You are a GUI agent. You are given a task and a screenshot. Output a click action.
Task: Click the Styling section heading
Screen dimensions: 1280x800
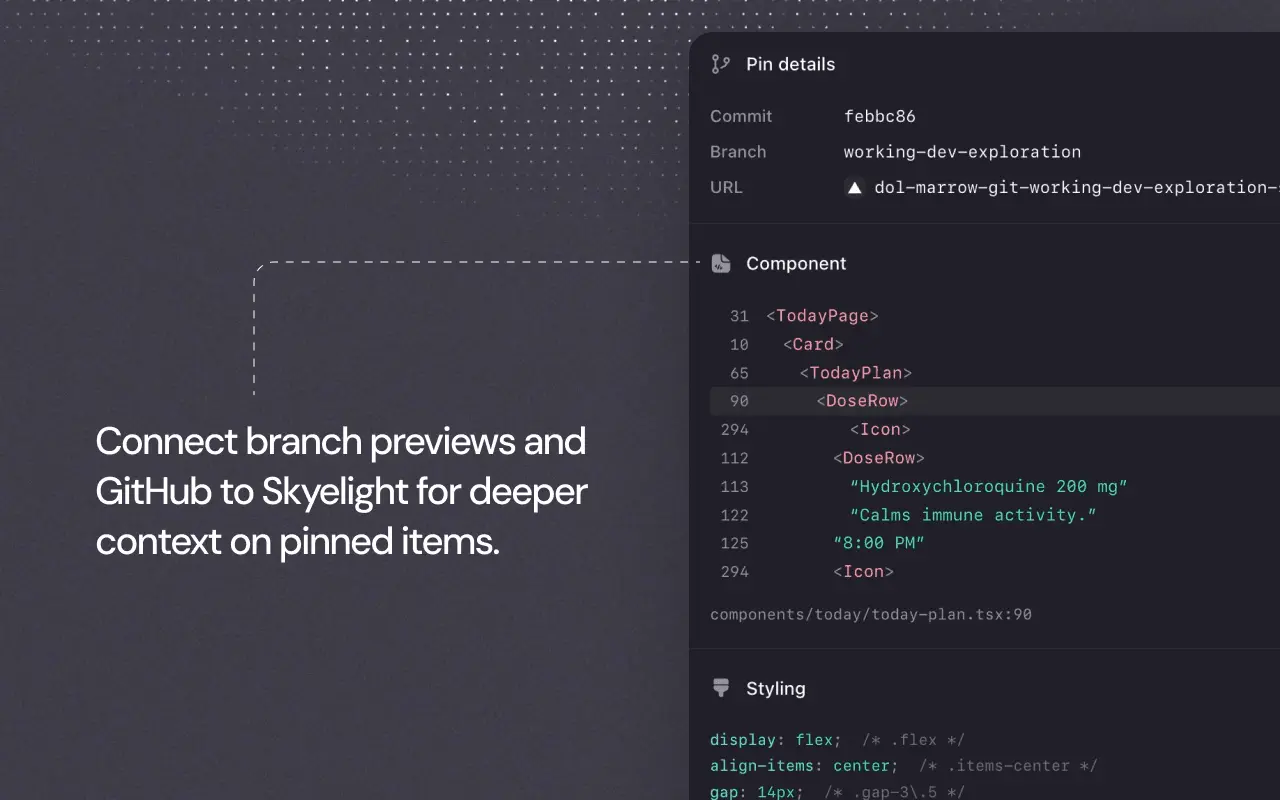coord(775,688)
